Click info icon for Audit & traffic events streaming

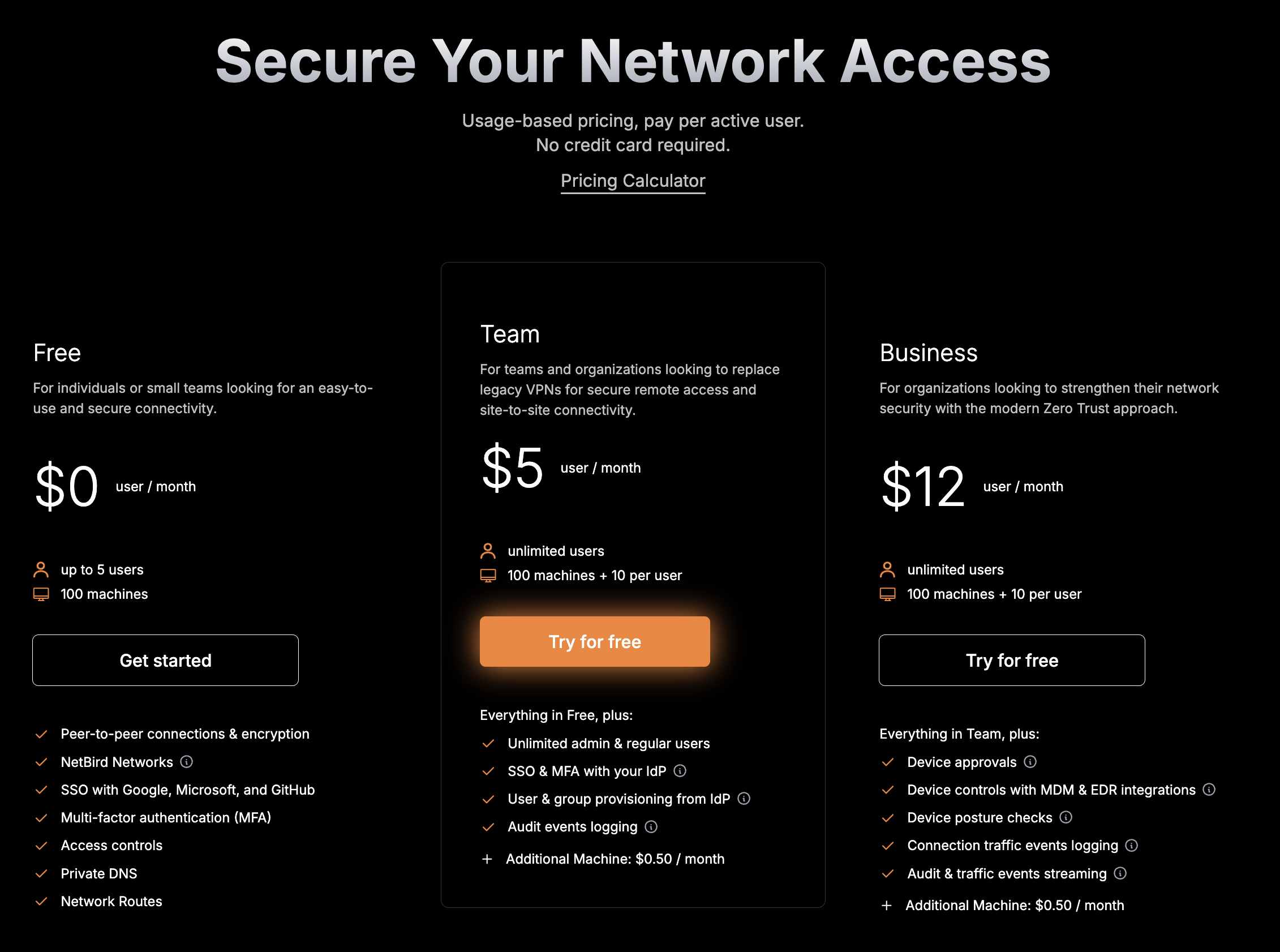[1120, 874]
